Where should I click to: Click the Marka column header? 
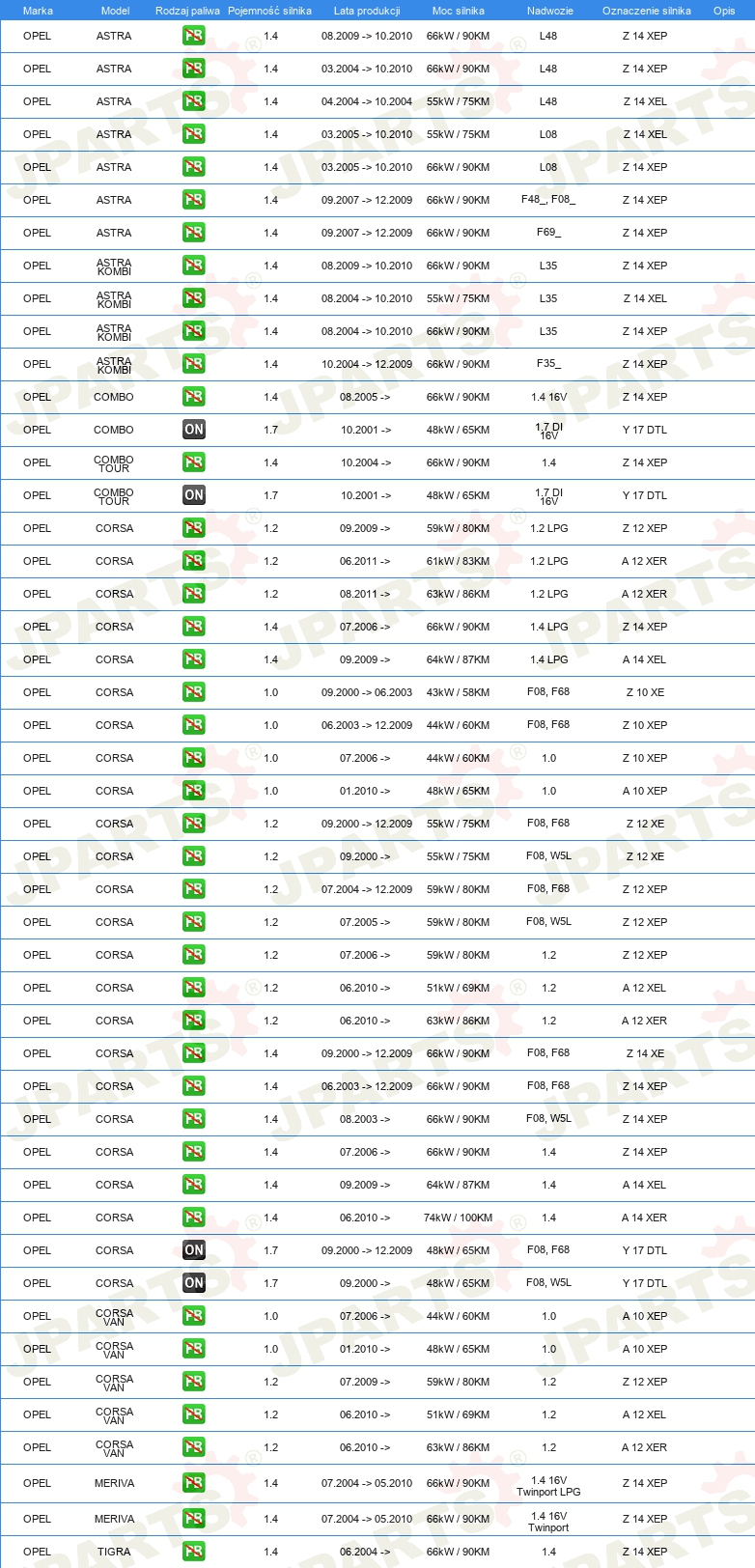(x=38, y=11)
